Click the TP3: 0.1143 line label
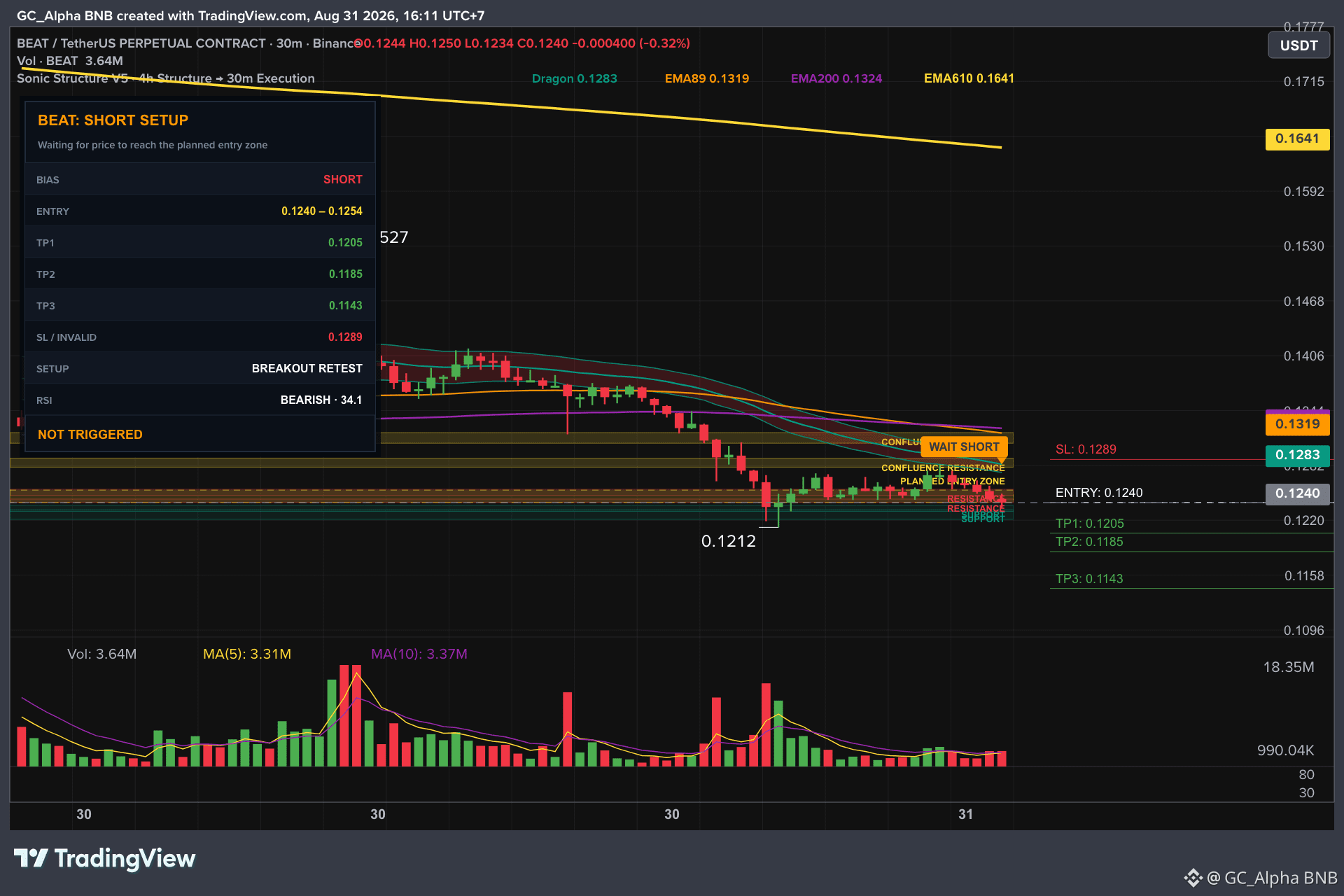1344x896 pixels. (1089, 579)
